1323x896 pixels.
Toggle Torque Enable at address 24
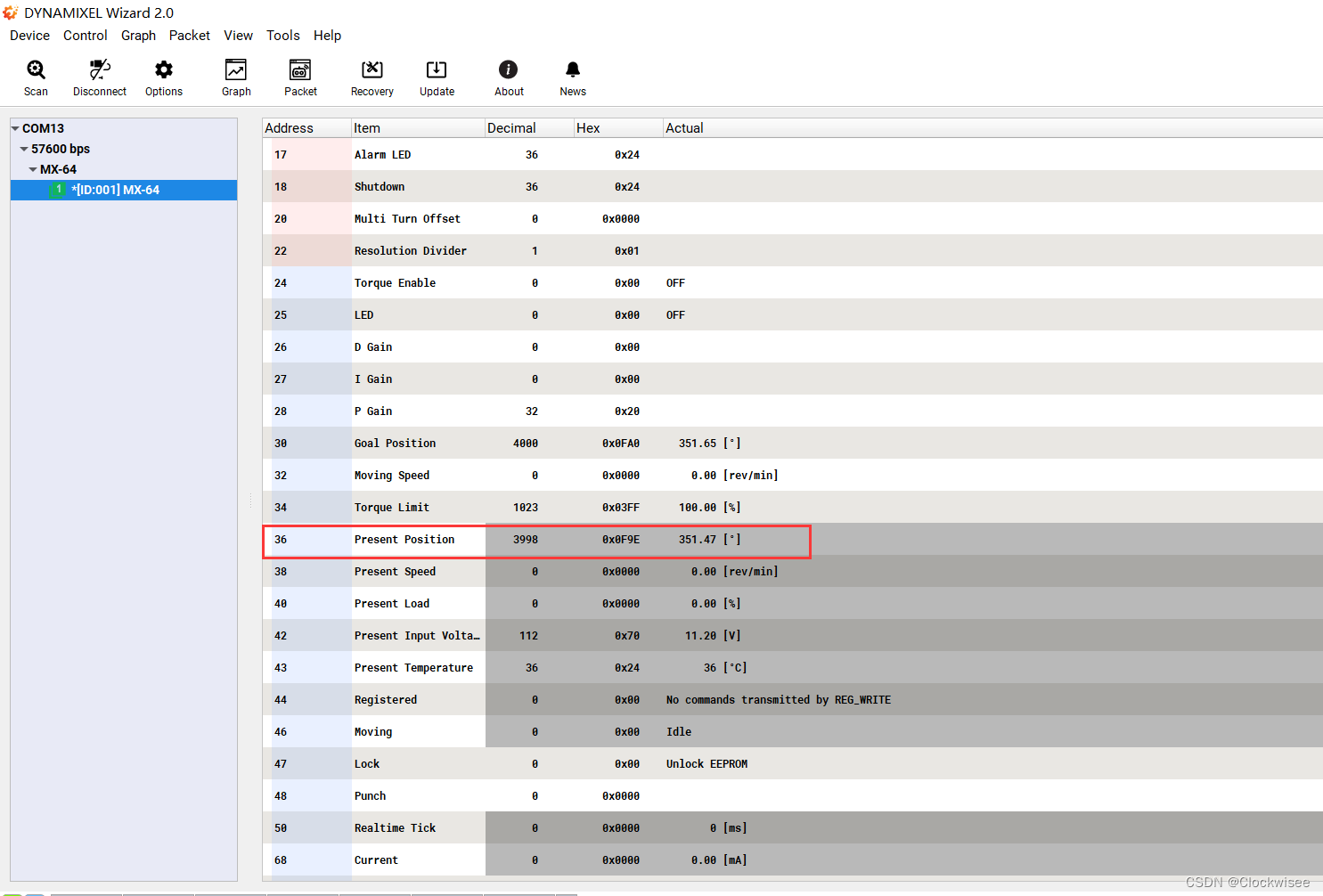click(x=674, y=282)
